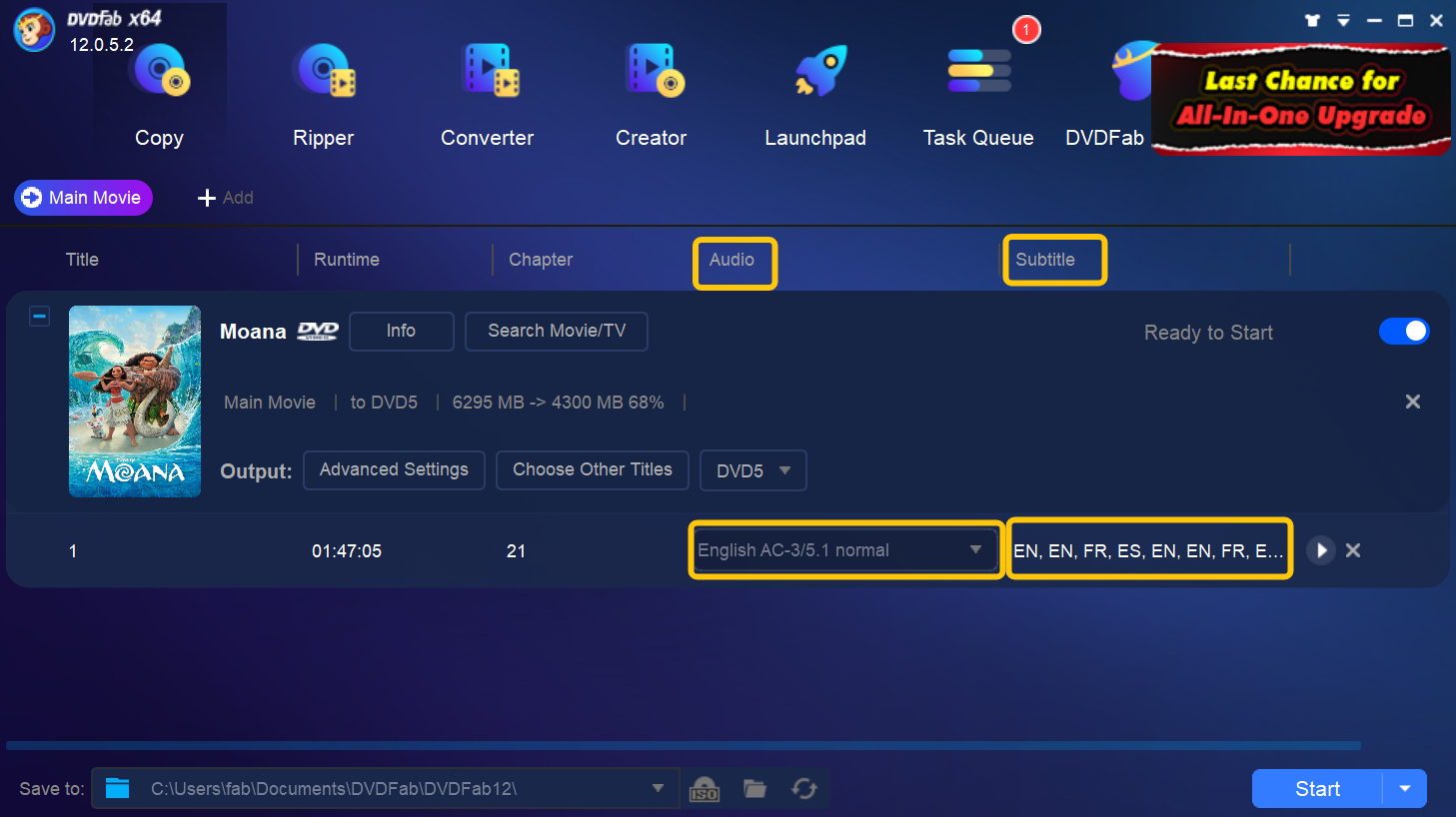This screenshot has width=1456, height=817.
Task: Open the skin shirt icon in title bar
Action: [1313, 20]
